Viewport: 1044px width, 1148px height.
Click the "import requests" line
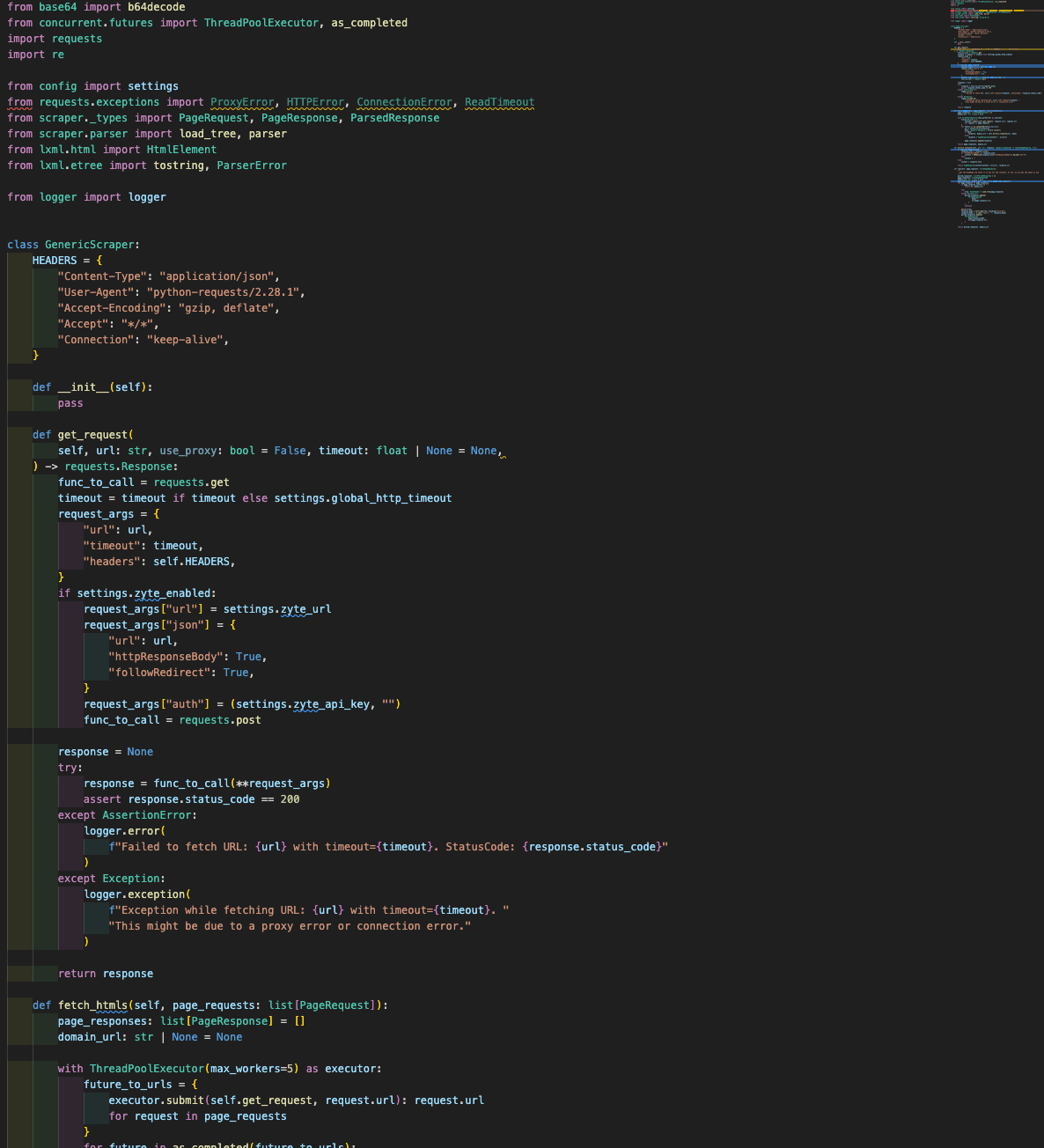tap(55, 39)
